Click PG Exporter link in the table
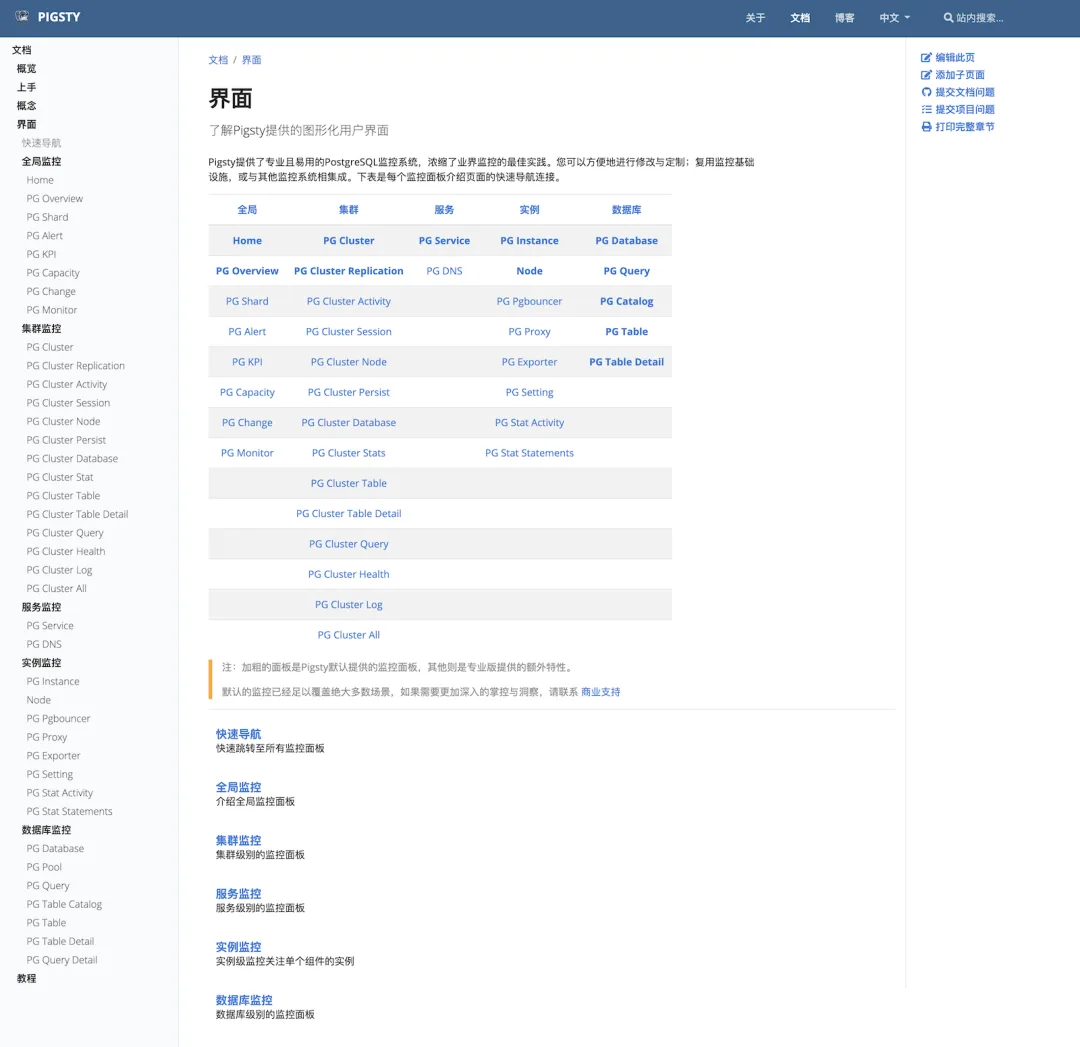The image size is (1080, 1047). tap(530, 362)
